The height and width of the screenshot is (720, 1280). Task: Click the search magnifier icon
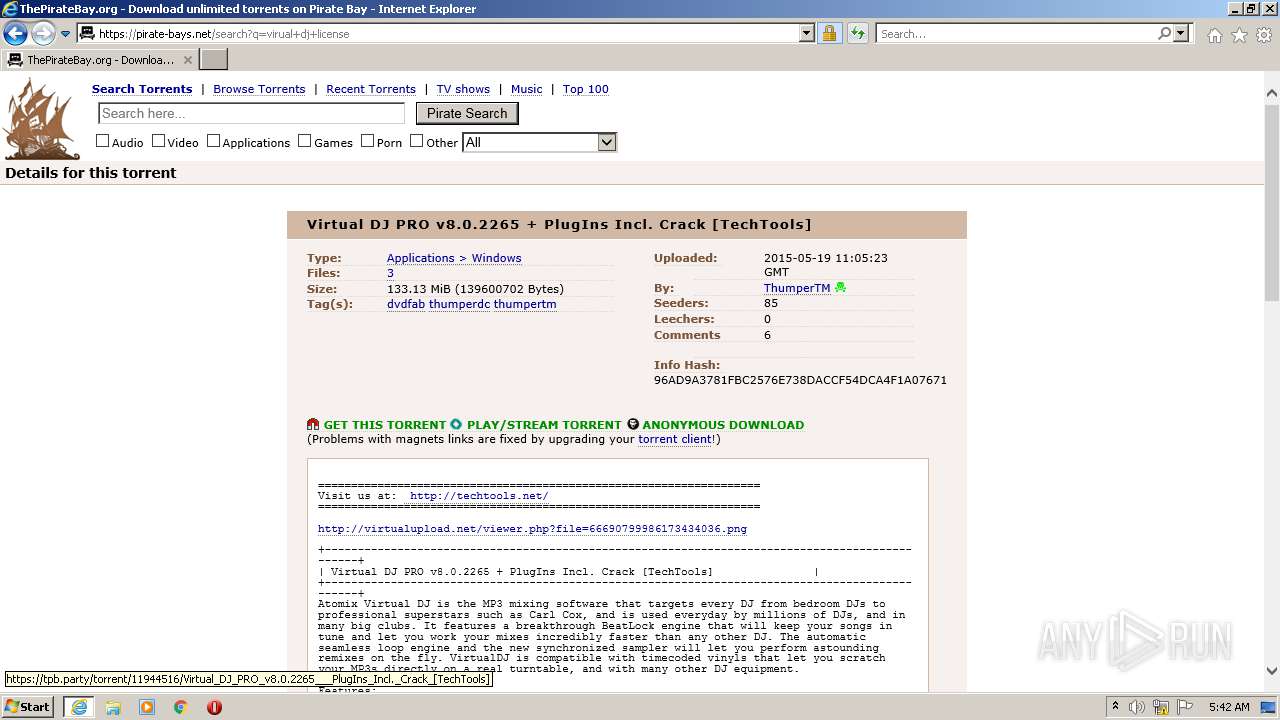click(x=1164, y=34)
